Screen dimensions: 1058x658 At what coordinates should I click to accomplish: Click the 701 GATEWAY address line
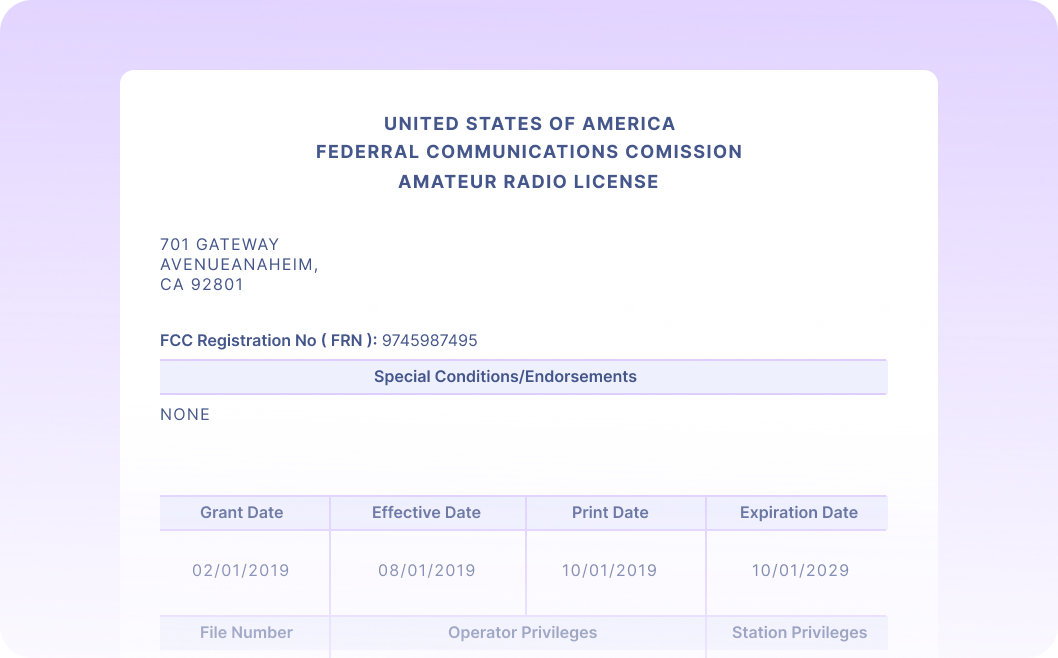tap(220, 244)
